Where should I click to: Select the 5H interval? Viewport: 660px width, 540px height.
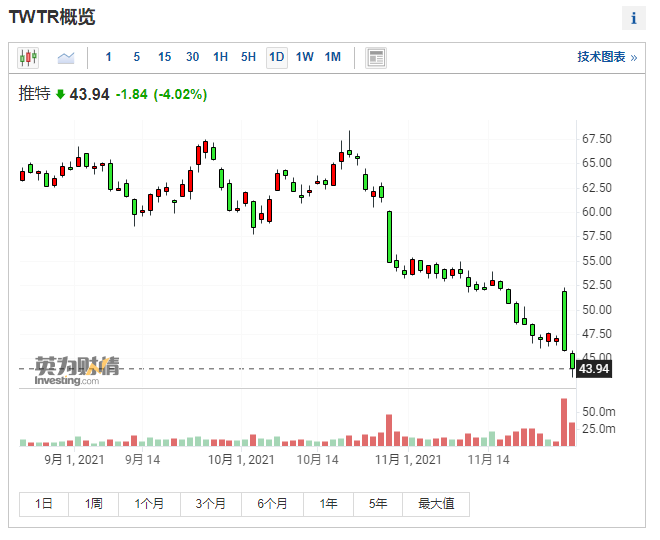pos(248,57)
